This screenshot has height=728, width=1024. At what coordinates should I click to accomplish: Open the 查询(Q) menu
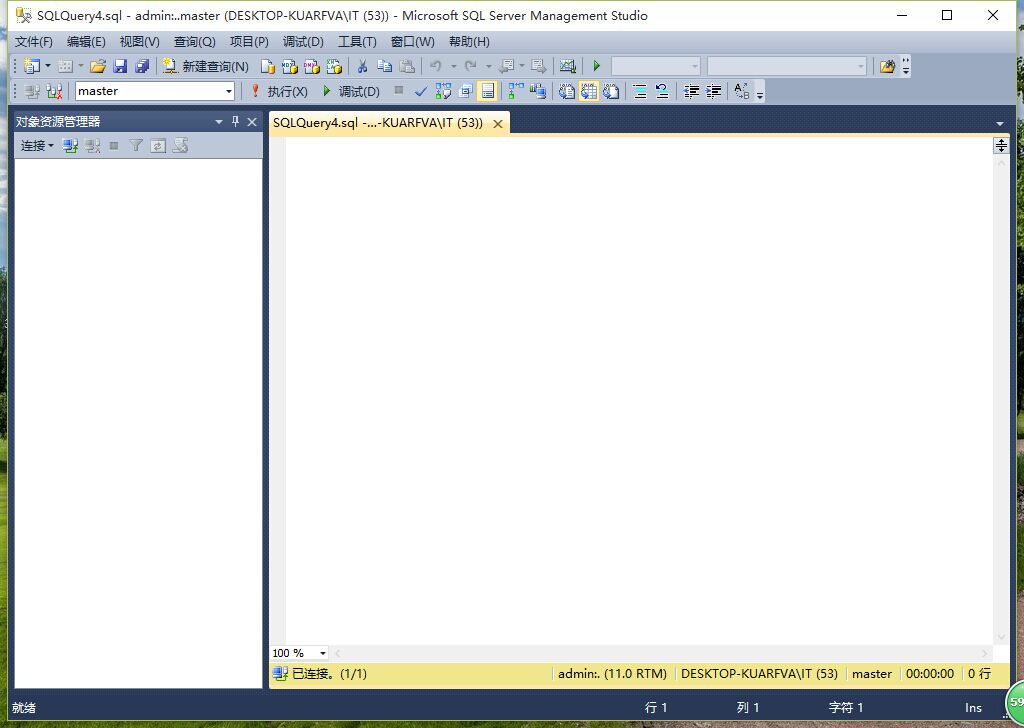tap(194, 42)
